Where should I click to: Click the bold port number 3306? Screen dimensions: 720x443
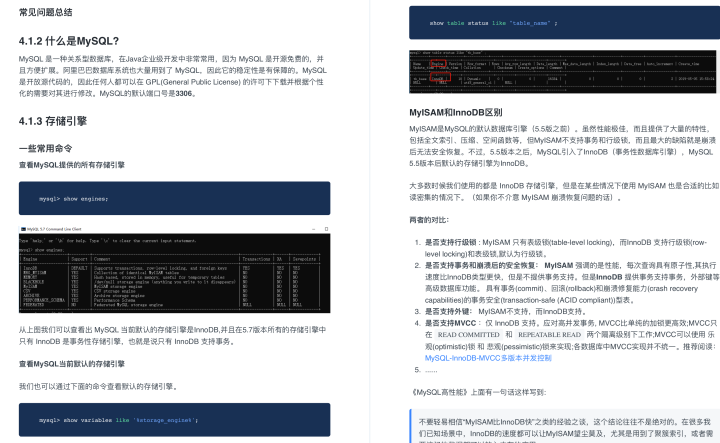[x=184, y=93]
